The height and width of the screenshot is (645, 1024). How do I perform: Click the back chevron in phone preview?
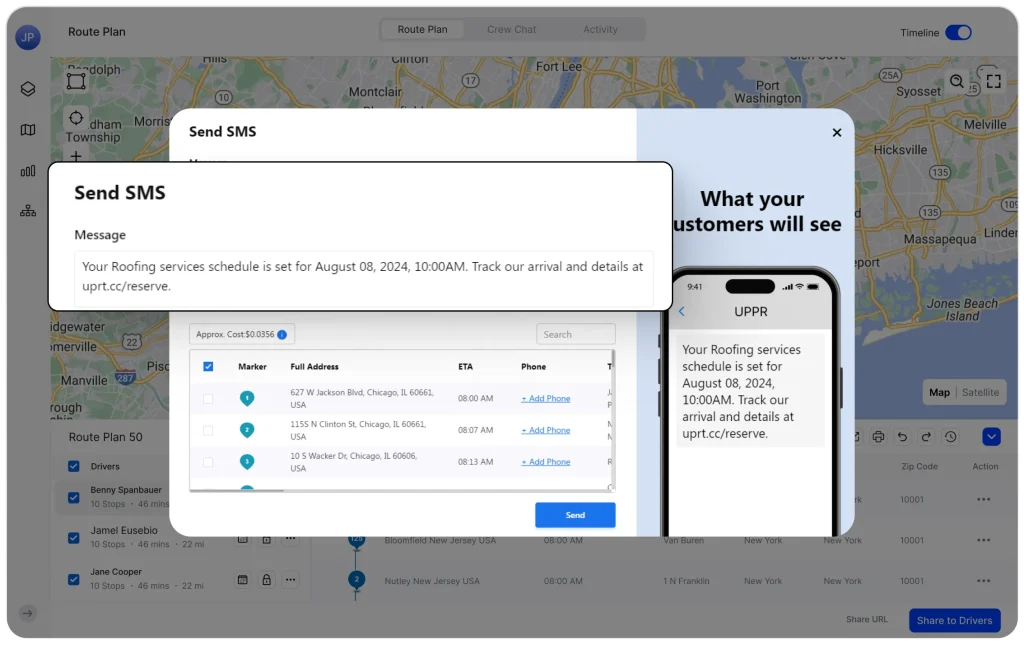tap(682, 311)
